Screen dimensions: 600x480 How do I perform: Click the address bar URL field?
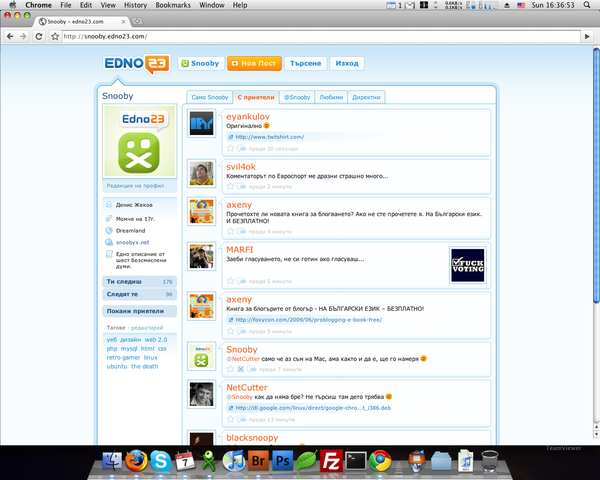pyautogui.click(x=321, y=36)
